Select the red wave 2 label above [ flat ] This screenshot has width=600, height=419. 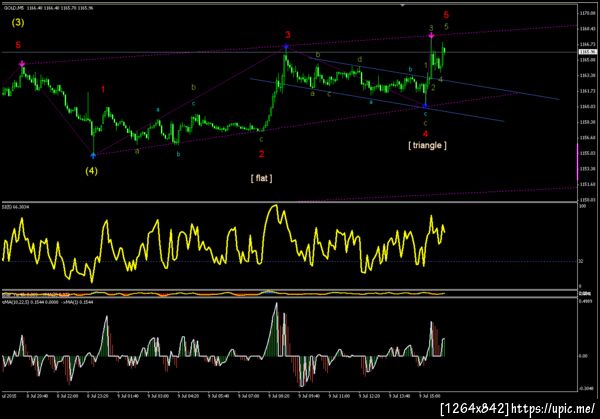point(261,154)
